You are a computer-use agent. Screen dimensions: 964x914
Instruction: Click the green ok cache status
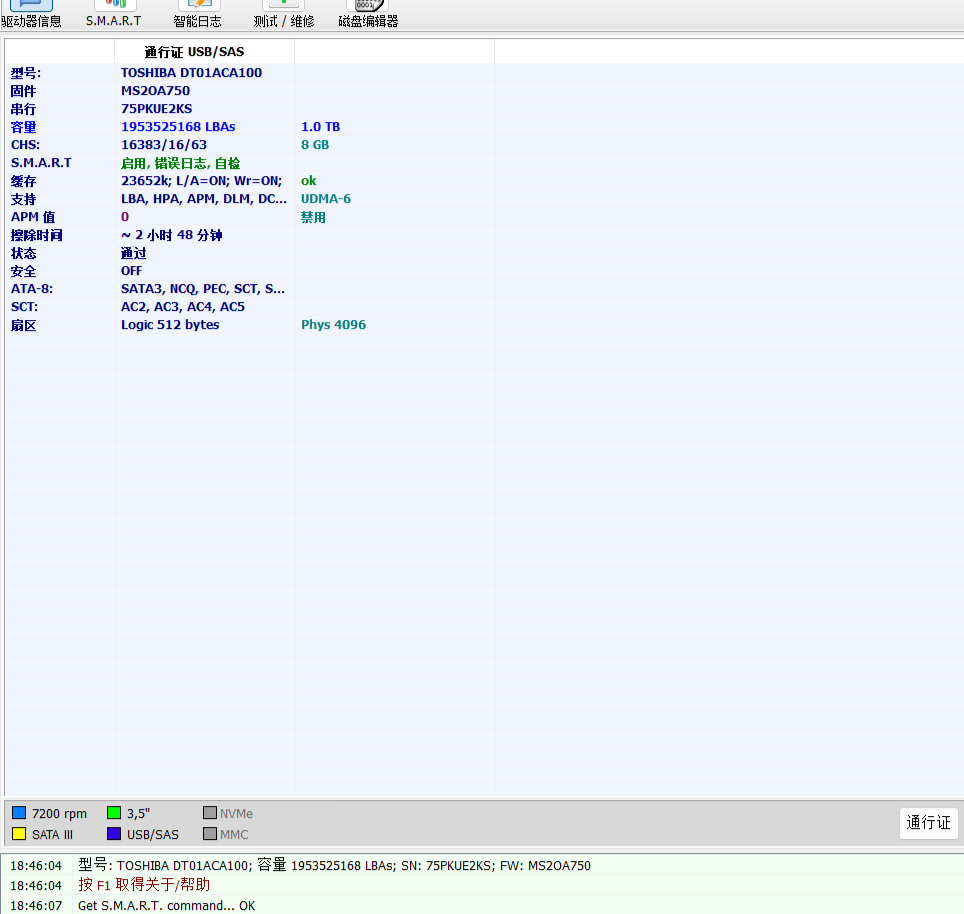tap(309, 181)
